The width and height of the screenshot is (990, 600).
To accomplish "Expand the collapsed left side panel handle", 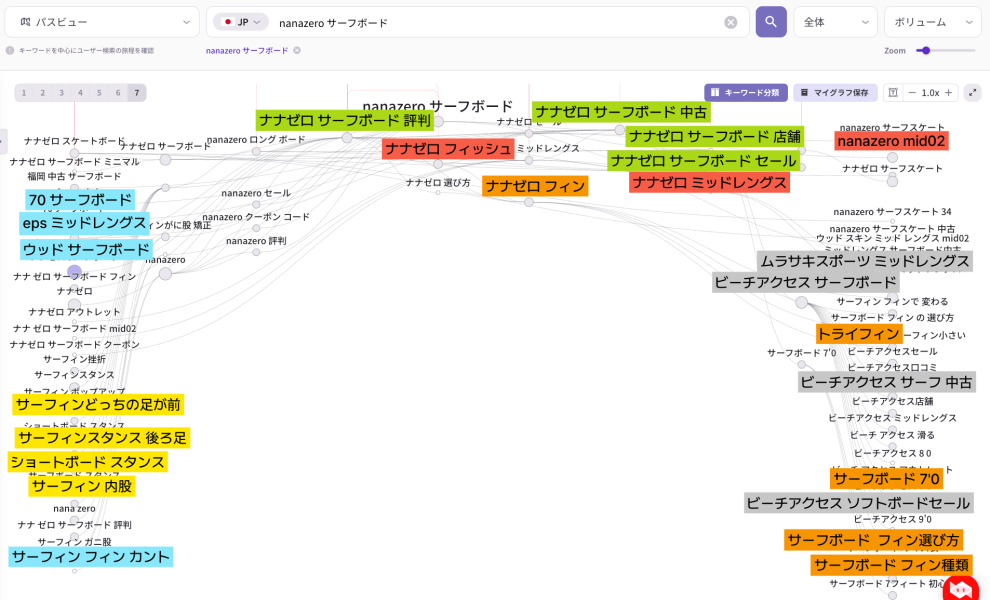I will tap(2, 141).
